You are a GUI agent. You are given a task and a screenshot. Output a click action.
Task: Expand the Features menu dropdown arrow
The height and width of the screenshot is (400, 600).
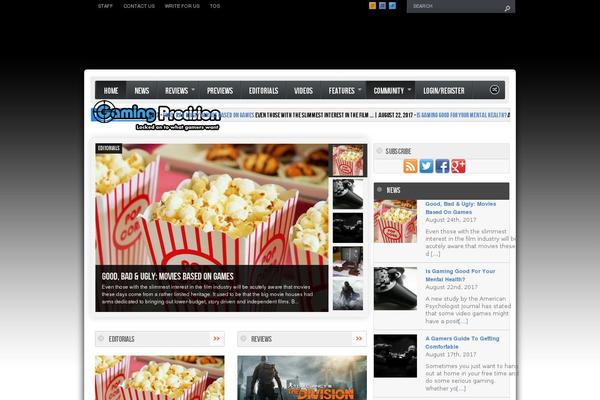[x=360, y=90]
